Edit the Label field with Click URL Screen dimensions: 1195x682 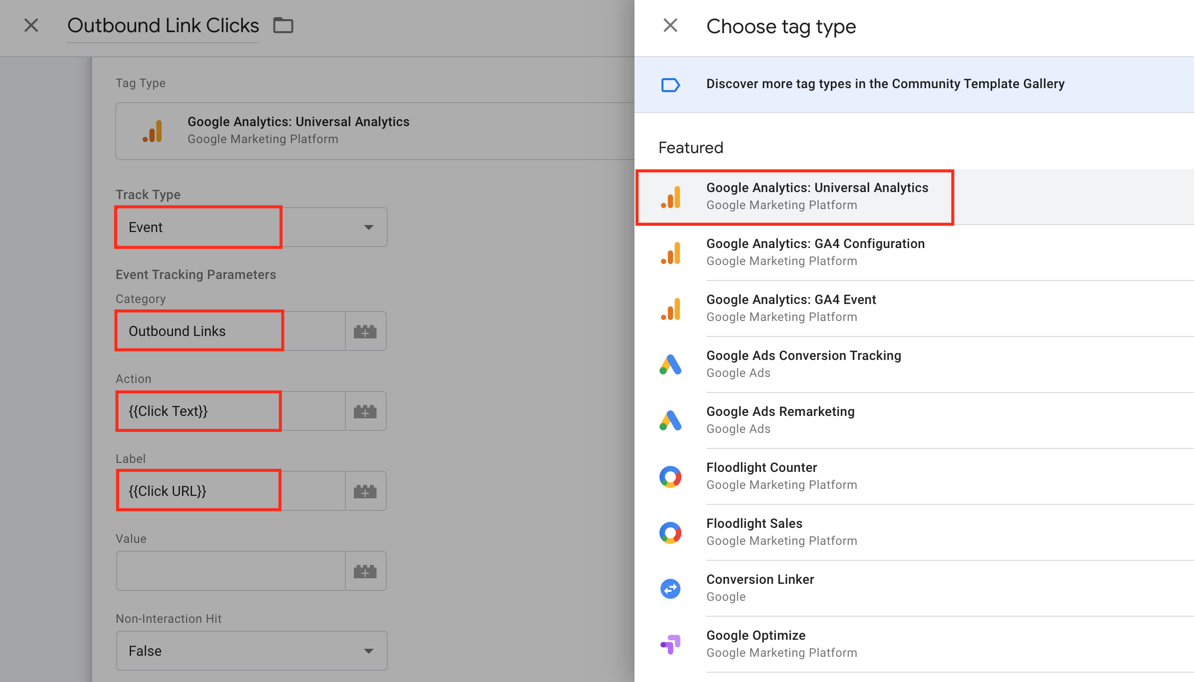230,491
